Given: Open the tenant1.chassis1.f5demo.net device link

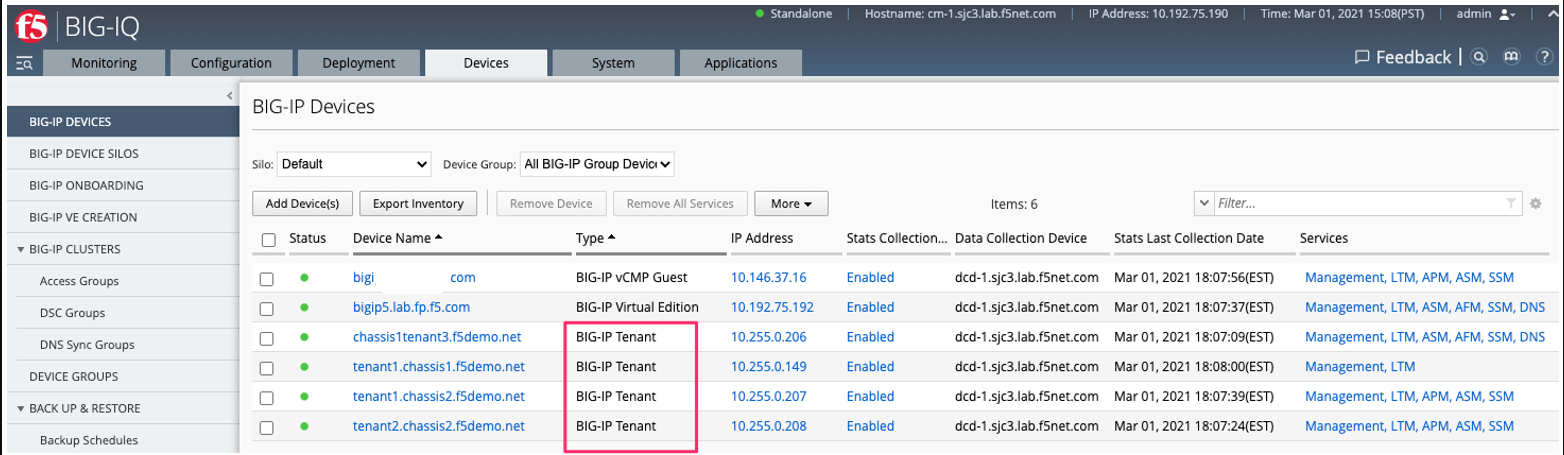Looking at the screenshot, I should [439, 367].
